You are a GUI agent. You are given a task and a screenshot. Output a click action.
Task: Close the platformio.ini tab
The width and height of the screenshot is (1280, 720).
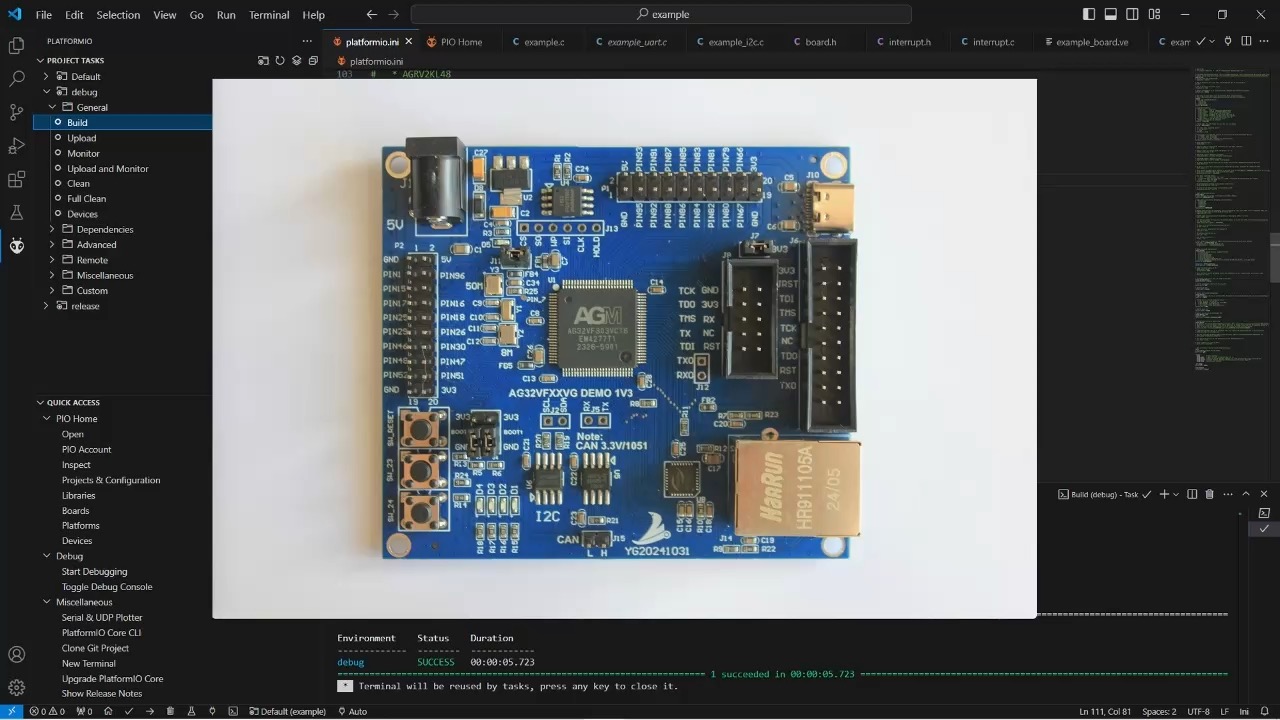pyautogui.click(x=408, y=42)
